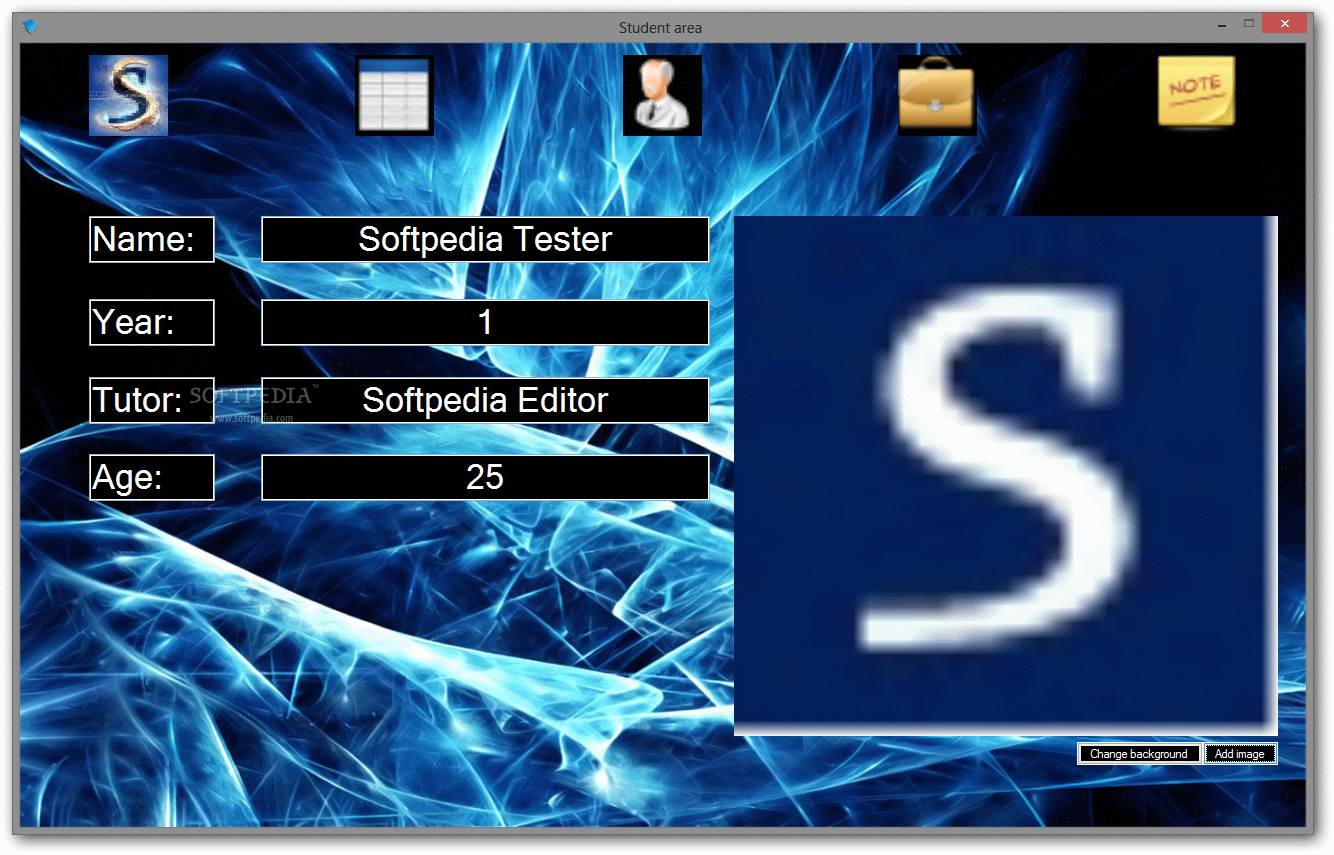
Task: Open the timetable grid icon
Action: pyautogui.click(x=395, y=95)
